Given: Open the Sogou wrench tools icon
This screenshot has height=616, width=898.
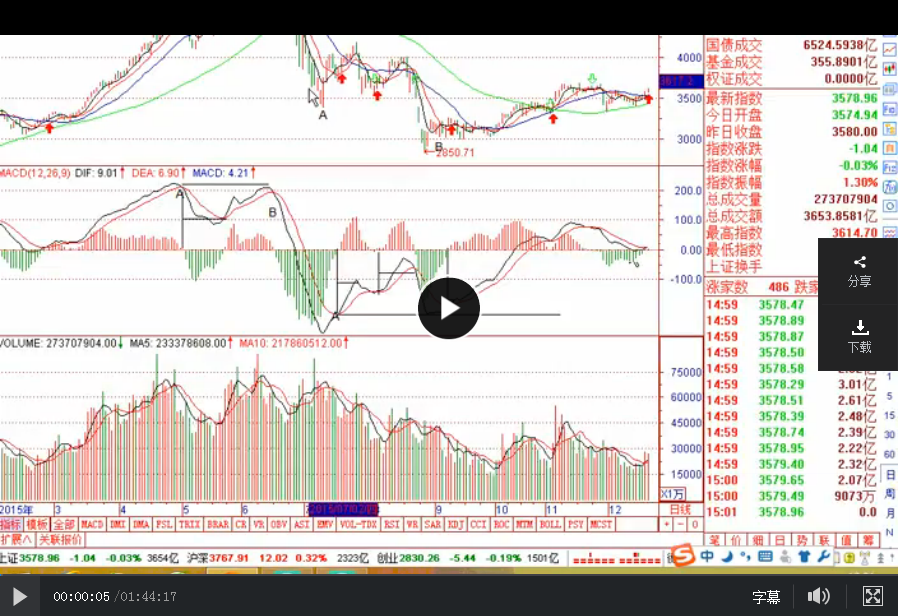Looking at the screenshot, I should [x=824, y=556].
